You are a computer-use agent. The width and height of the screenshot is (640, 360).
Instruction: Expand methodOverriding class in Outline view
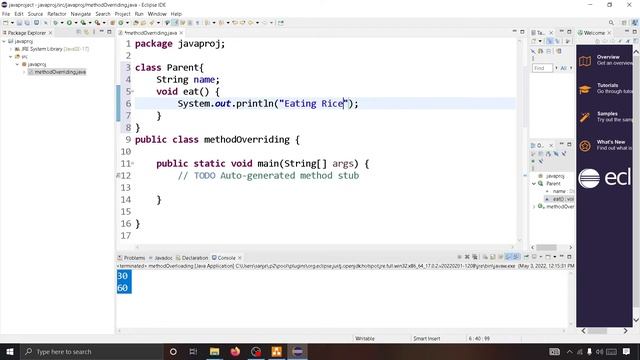tap(534, 207)
